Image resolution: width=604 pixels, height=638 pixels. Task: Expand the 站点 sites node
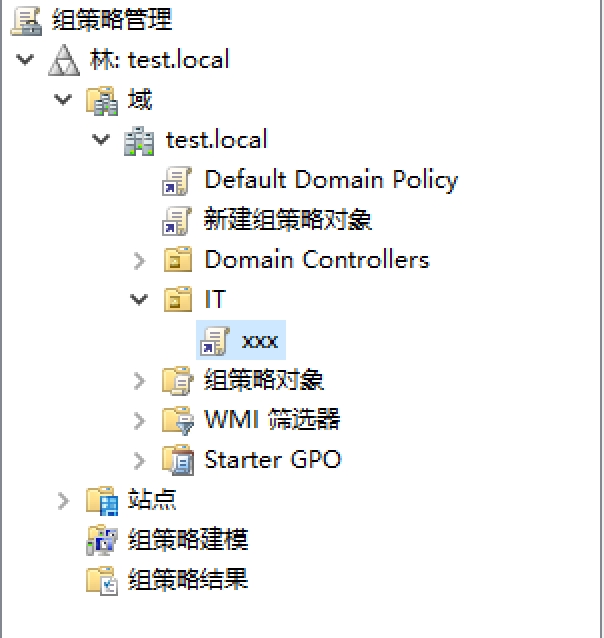(63, 500)
